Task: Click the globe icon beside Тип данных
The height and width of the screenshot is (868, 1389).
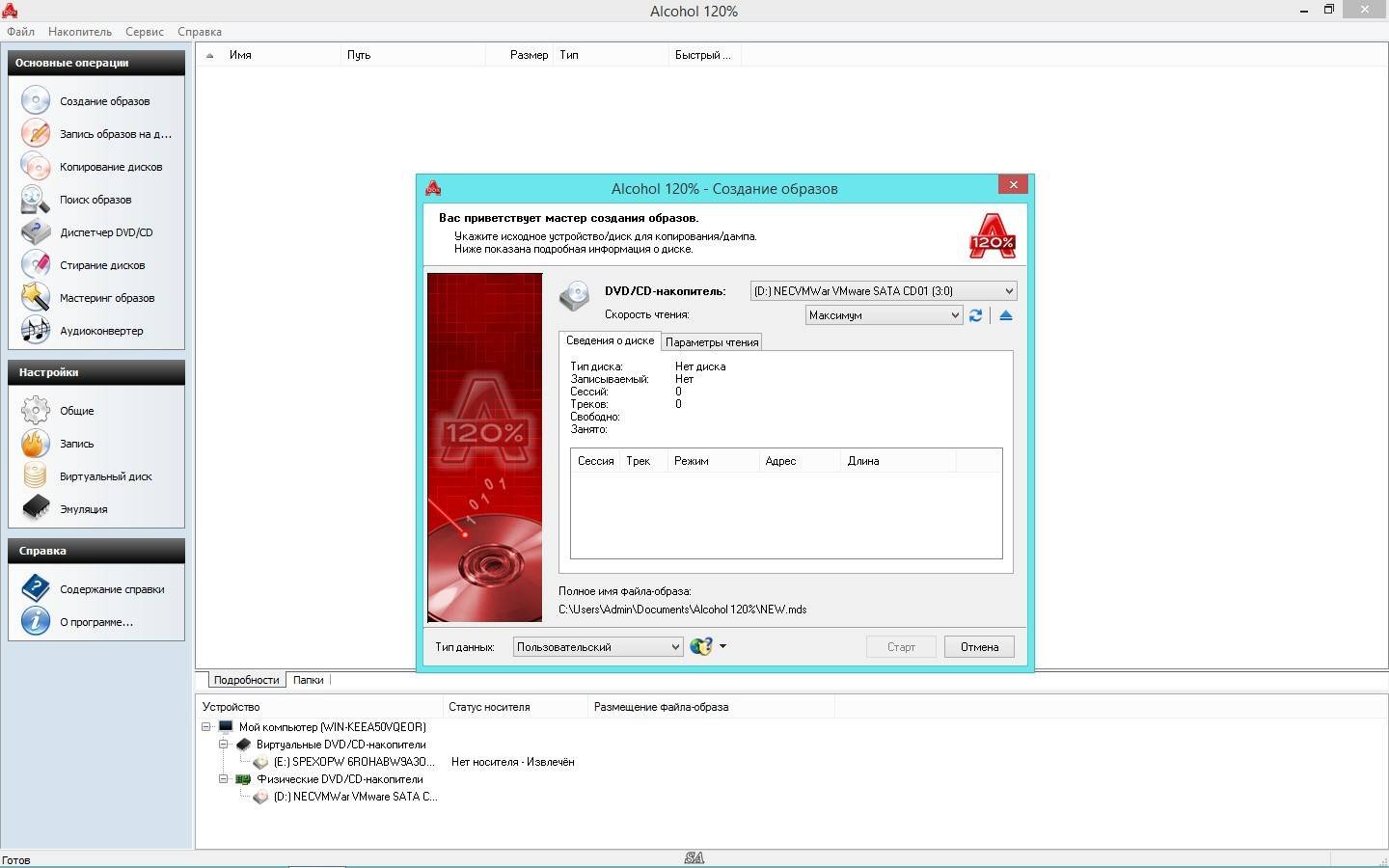Action: coord(701,646)
